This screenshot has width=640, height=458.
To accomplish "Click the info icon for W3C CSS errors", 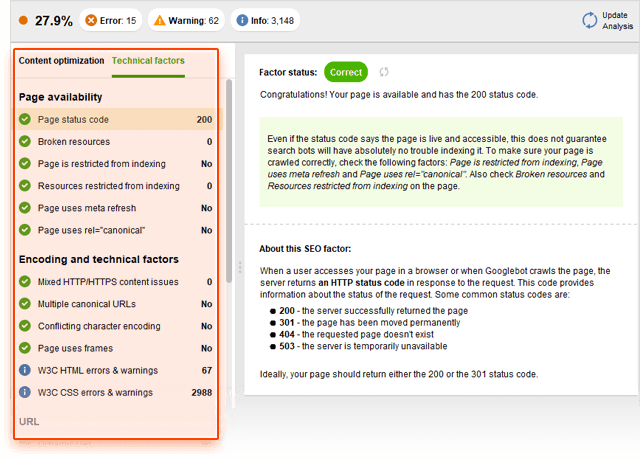I will tap(25, 392).
